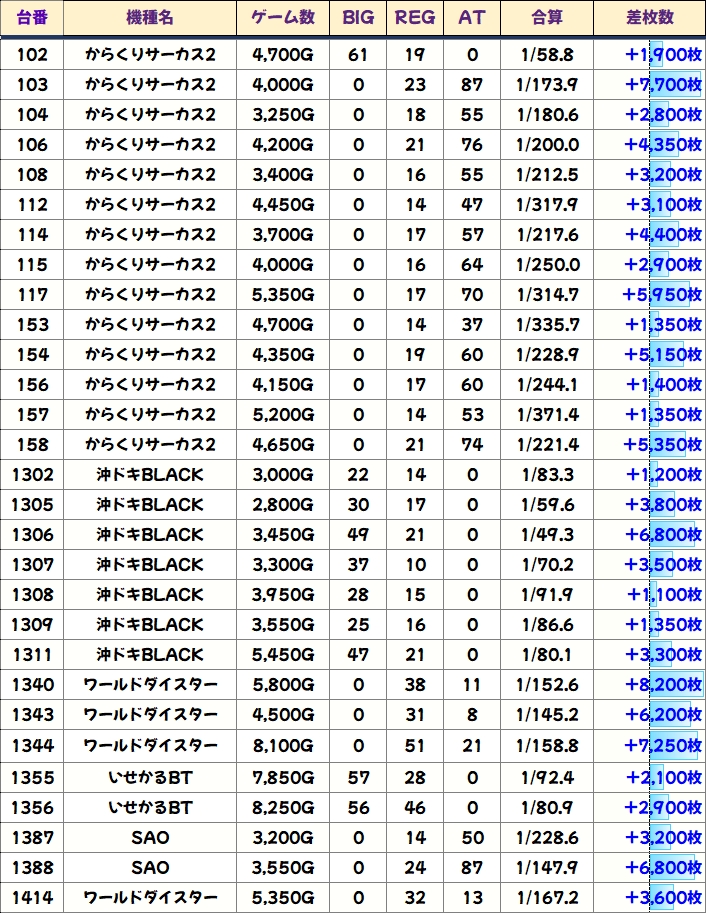Click game count 3,550G in row 1309

(x=283, y=625)
